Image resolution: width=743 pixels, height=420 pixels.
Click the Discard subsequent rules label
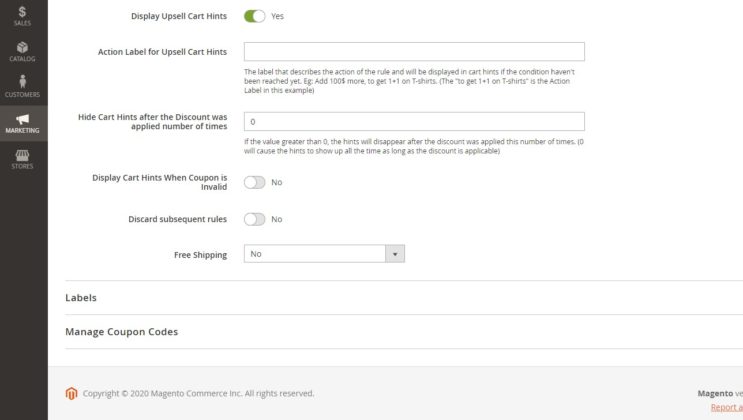tap(177, 219)
